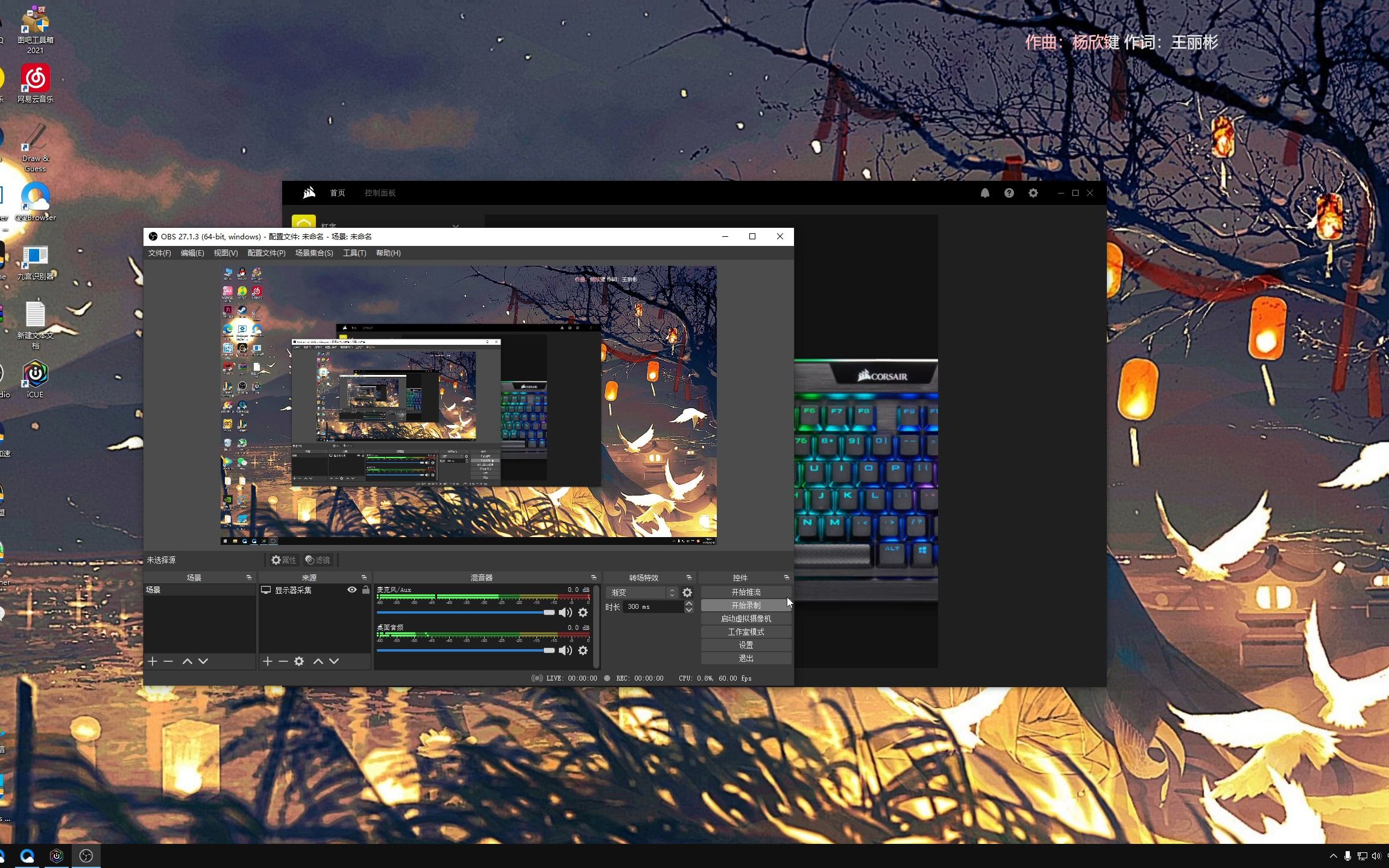Select 场景 item in scenes list
The height and width of the screenshot is (868, 1389).
pyautogui.click(x=200, y=590)
